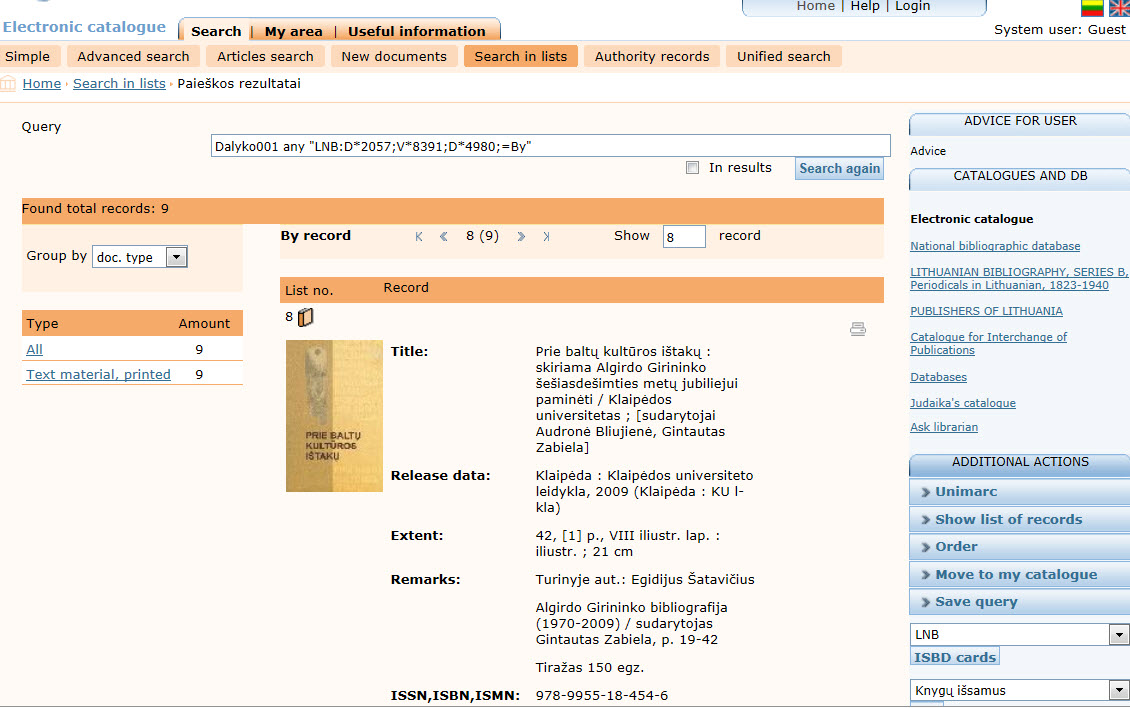Go to the previous record page
This screenshot has height=708, width=1130.
coord(444,237)
